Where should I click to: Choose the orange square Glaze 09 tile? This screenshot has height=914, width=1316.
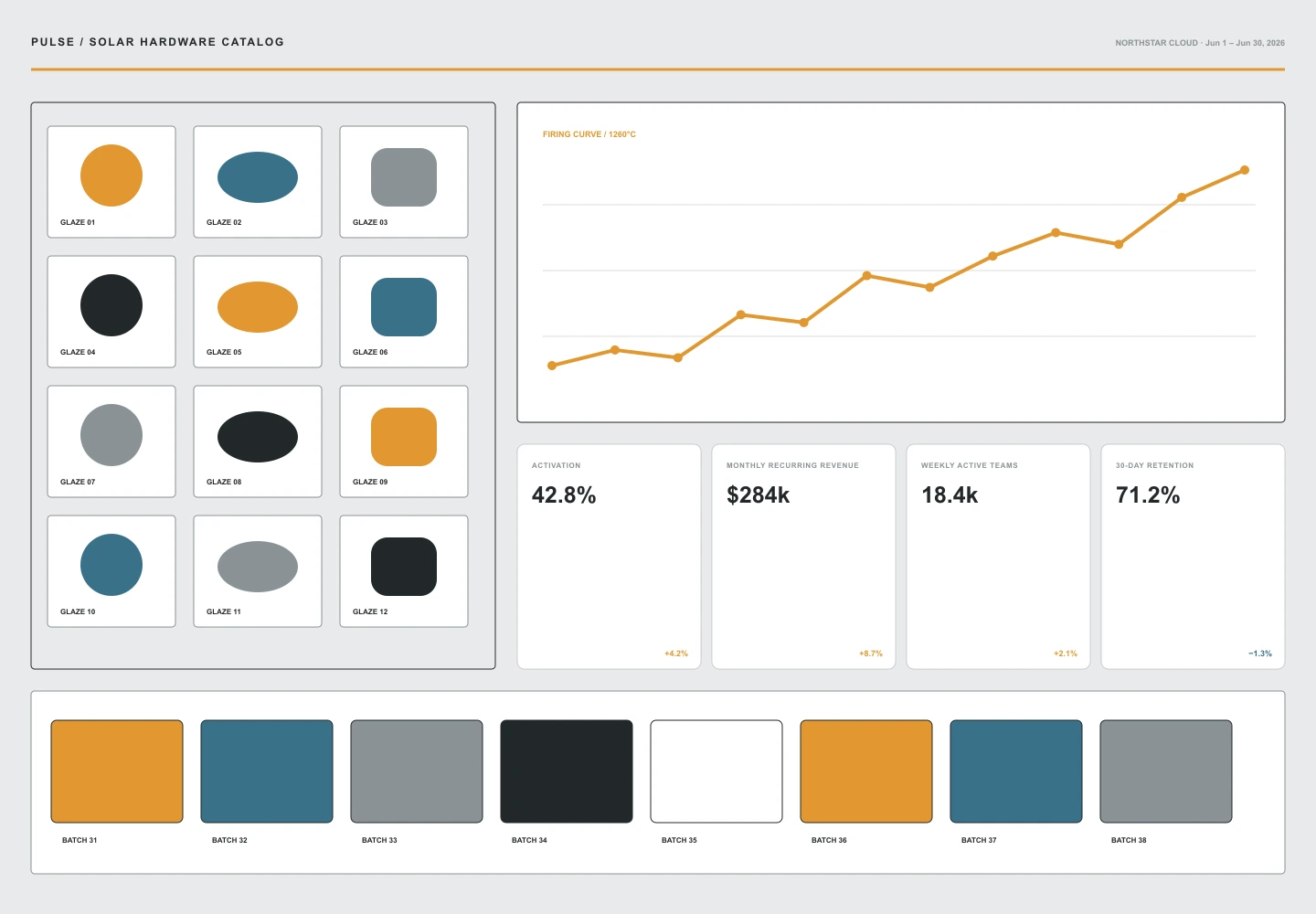click(x=404, y=441)
